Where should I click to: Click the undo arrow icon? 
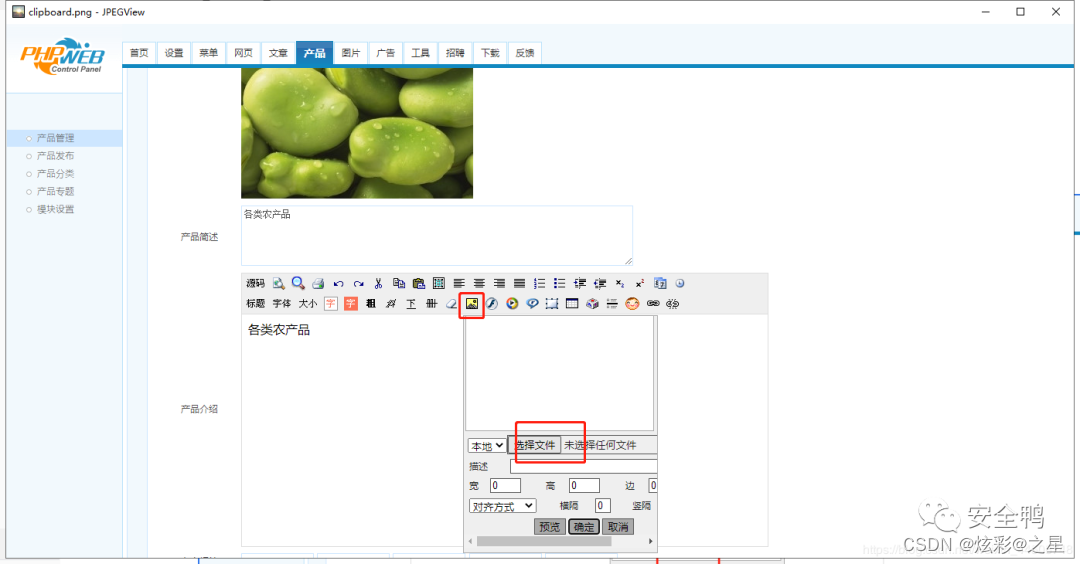pos(338,284)
